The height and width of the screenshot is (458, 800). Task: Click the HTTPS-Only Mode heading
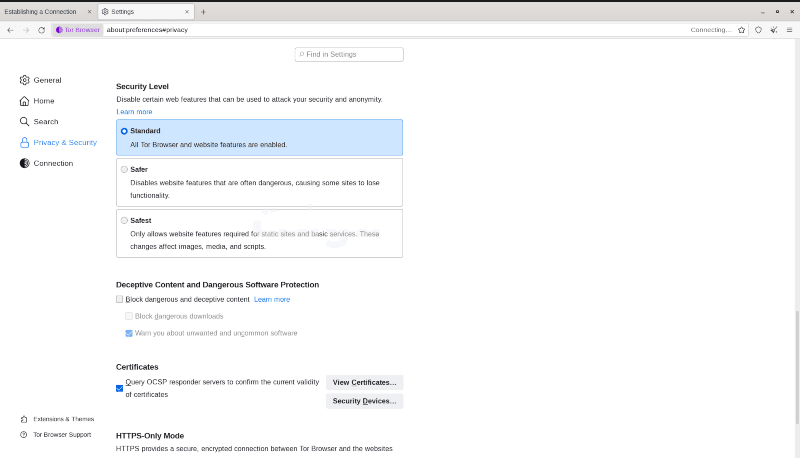(x=150, y=436)
